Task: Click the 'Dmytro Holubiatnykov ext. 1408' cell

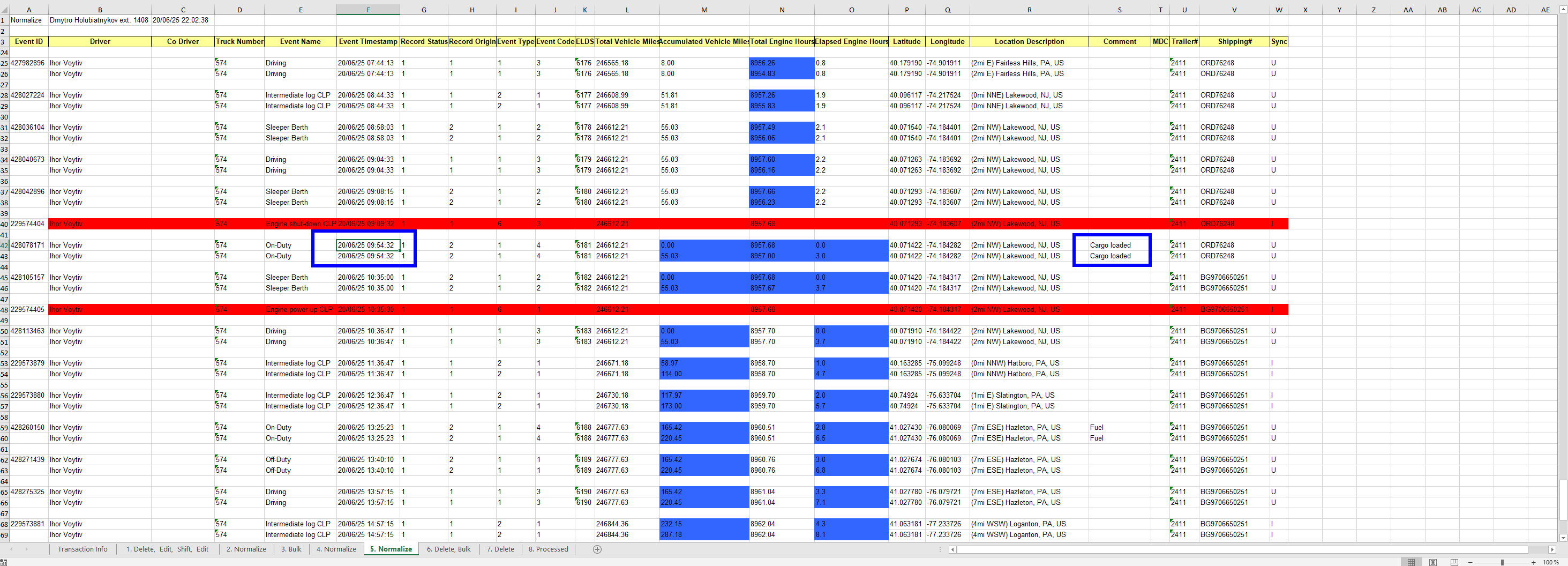Action: 100,20
